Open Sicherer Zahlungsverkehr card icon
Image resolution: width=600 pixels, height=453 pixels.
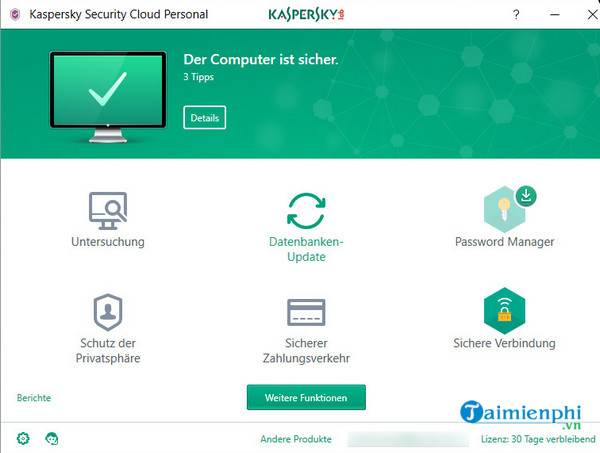tap(306, 312)
